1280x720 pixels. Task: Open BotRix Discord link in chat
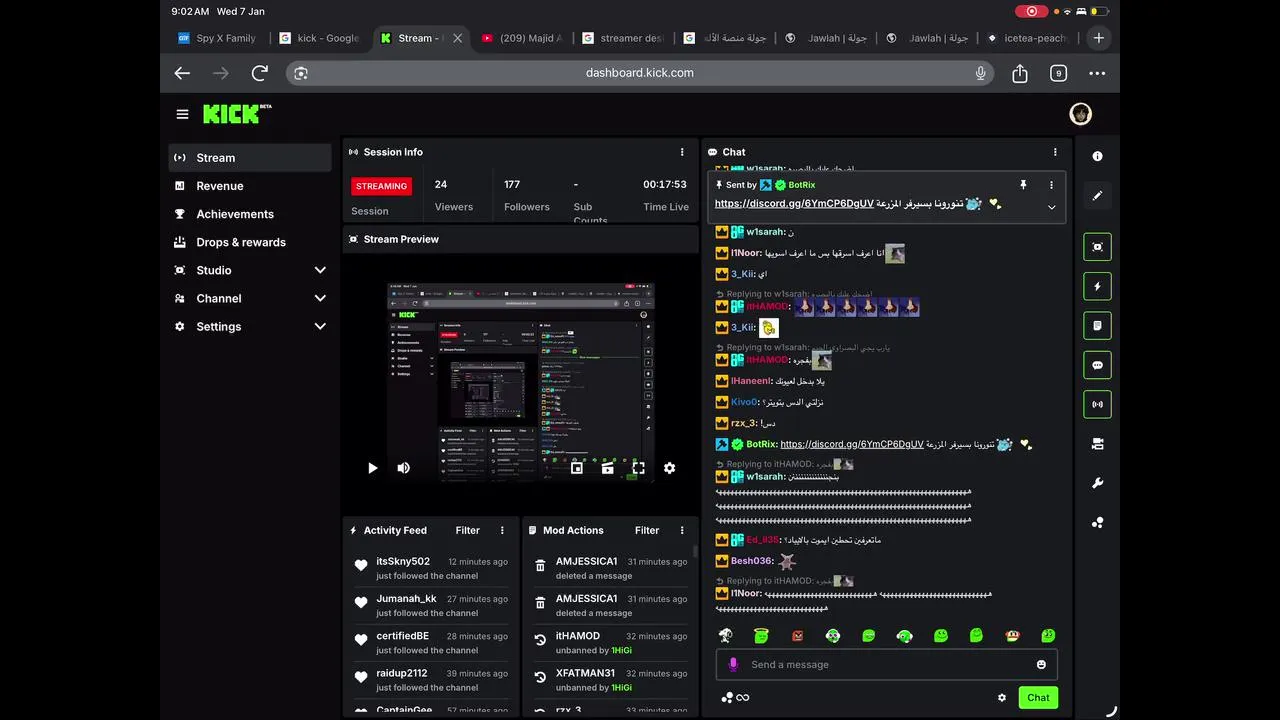pyautogui.click(x=852, y=444)
